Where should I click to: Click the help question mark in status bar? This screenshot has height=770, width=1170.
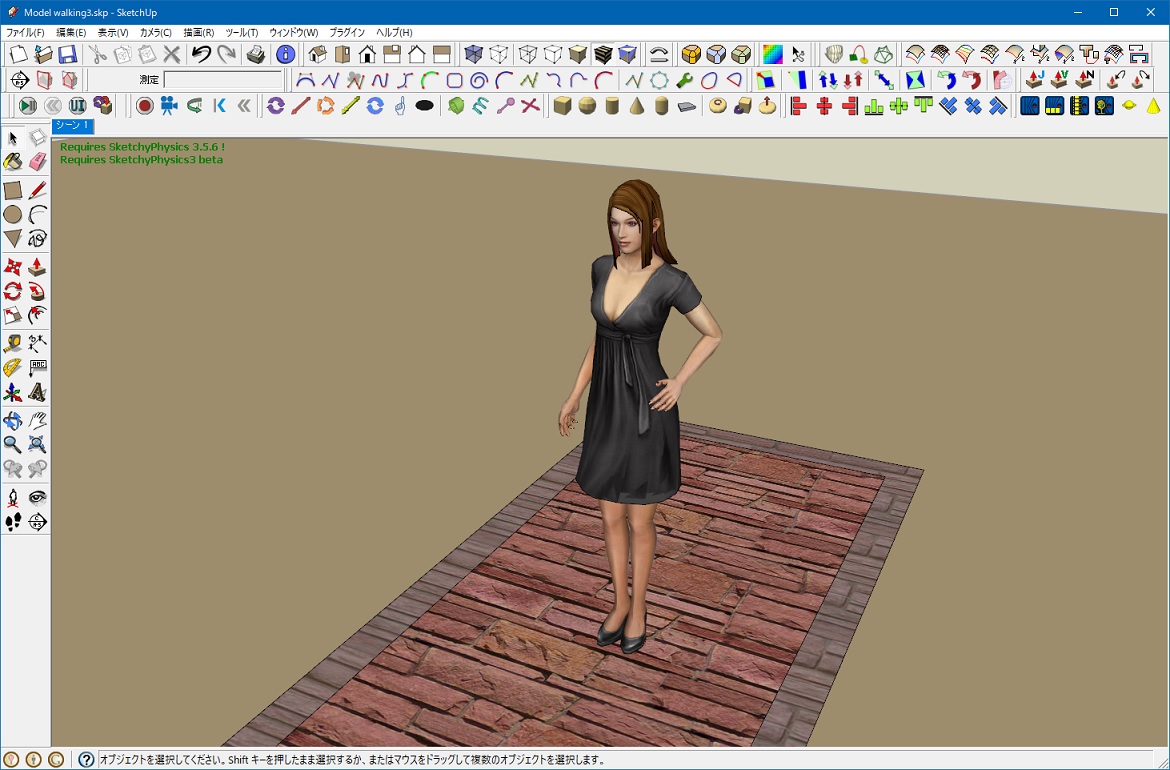87,760
